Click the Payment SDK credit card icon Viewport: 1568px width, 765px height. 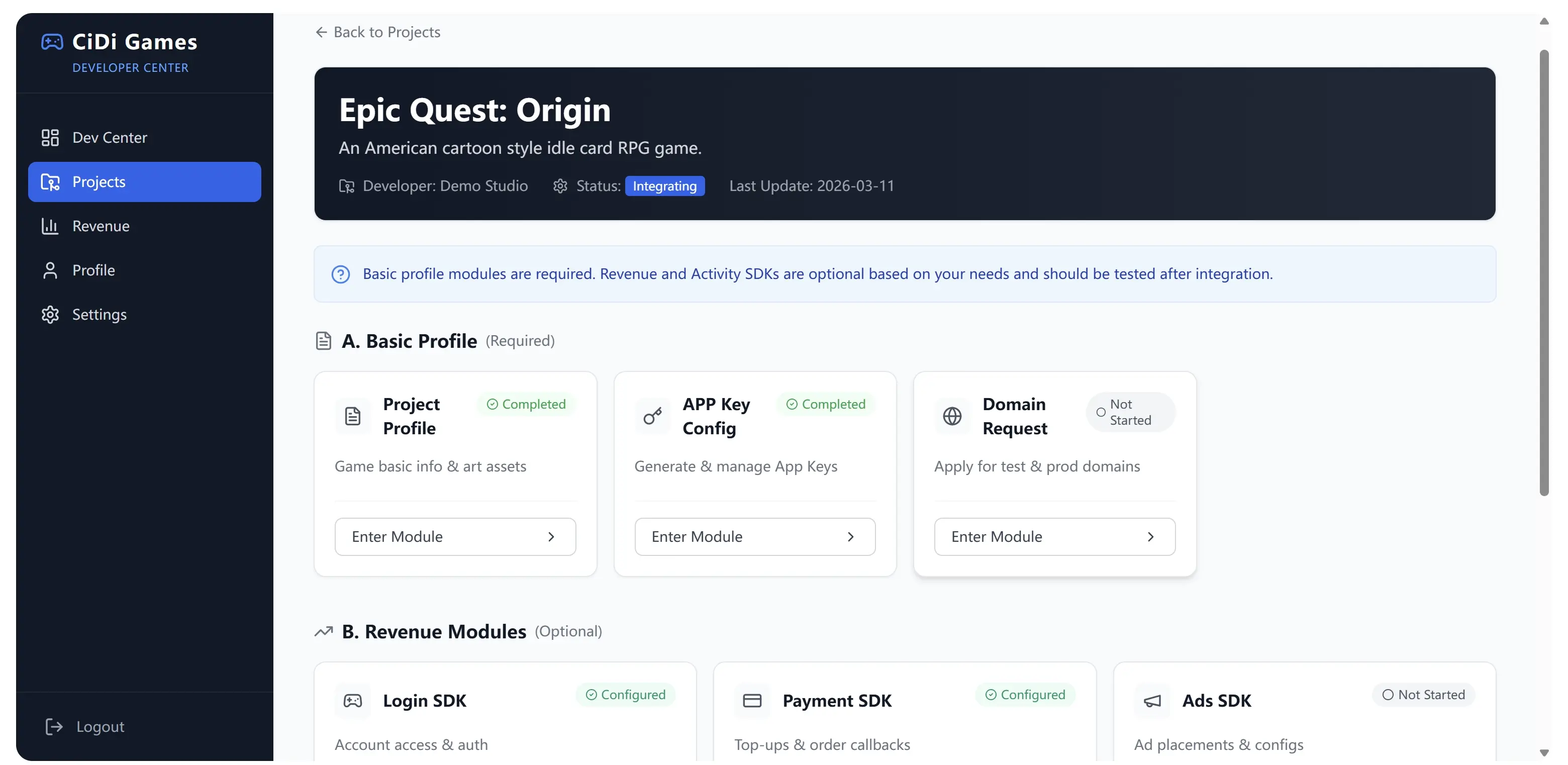(x=752, y=701)
